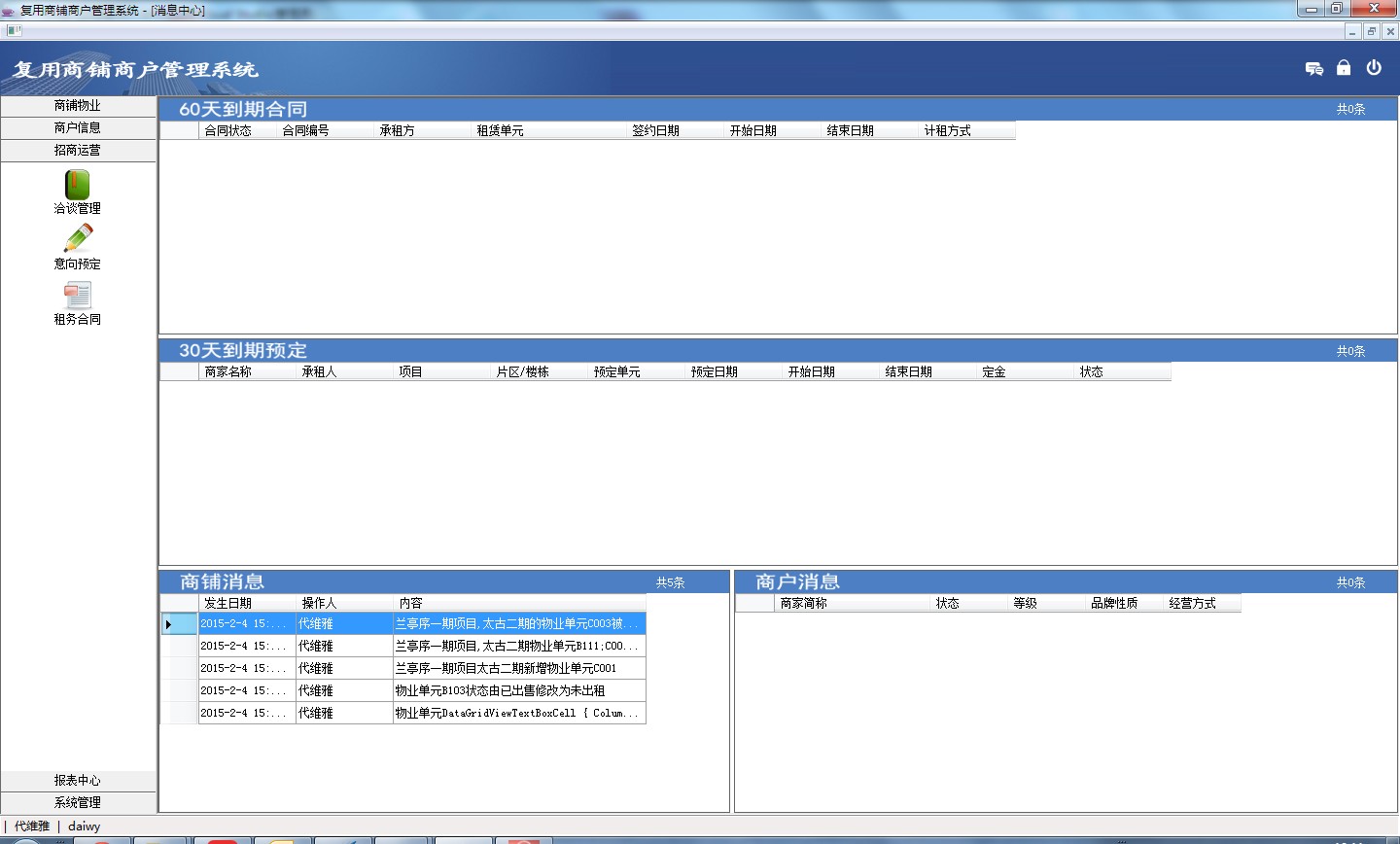
Task: Expand the 系统管理 sidebar section
Action: 78,802
